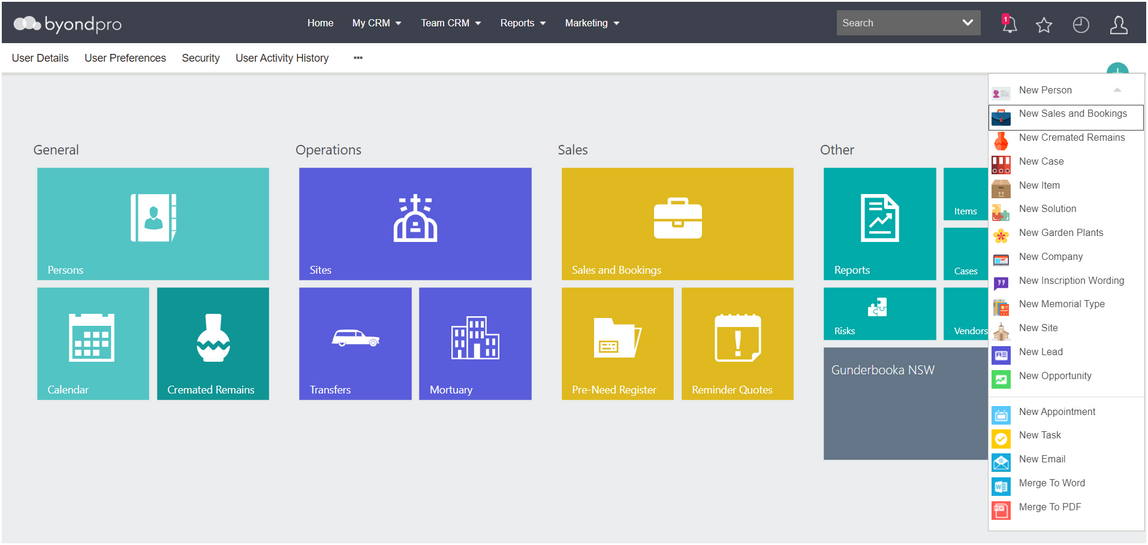Open the Vendors tile
Image resolution: width=1148 pixels, height=545 pixels.
click(x=966, y=314)
